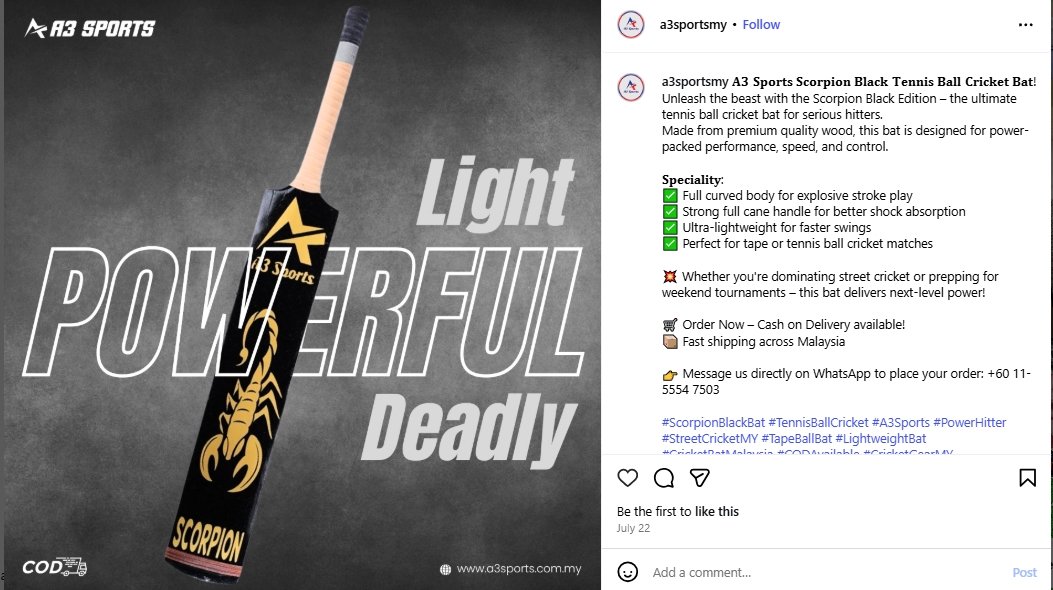1053x590 pixels.
Task: Open the three-dot more options menu
Action: click(1026, 24)
